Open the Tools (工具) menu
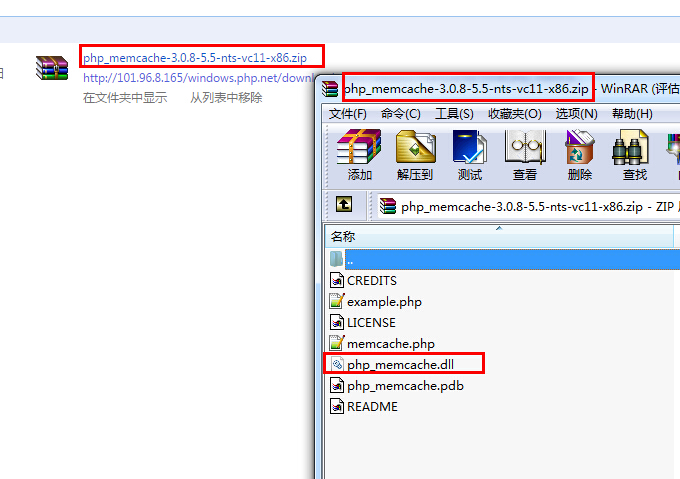The height and width of the screenshot is (479, 680). [x=454, y=114]
